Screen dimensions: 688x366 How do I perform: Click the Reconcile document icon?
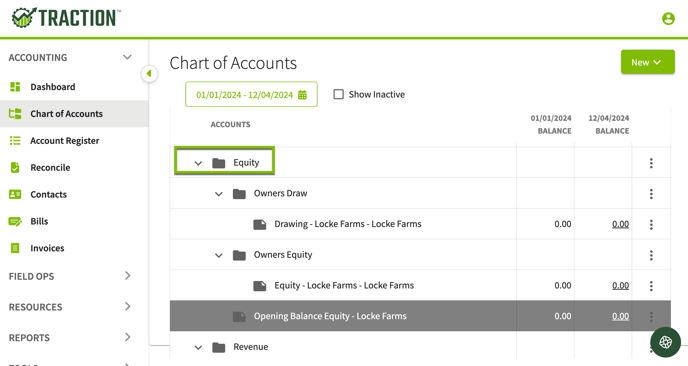click(15, 167)
